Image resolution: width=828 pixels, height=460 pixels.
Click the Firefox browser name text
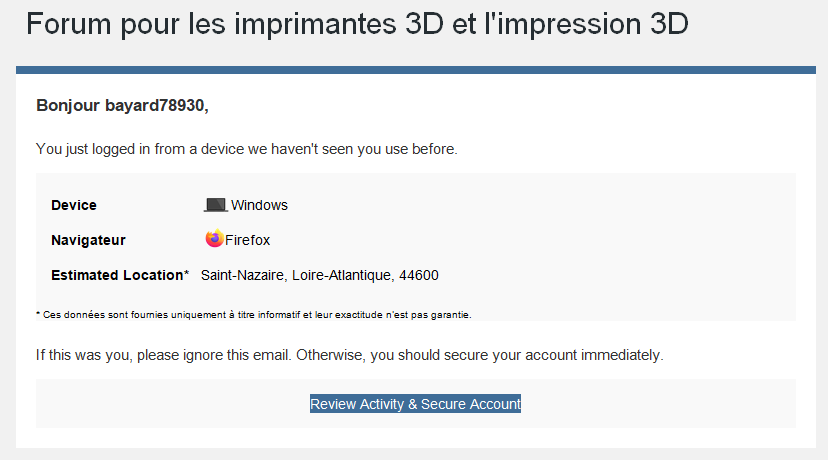click(x=247, y=240)
